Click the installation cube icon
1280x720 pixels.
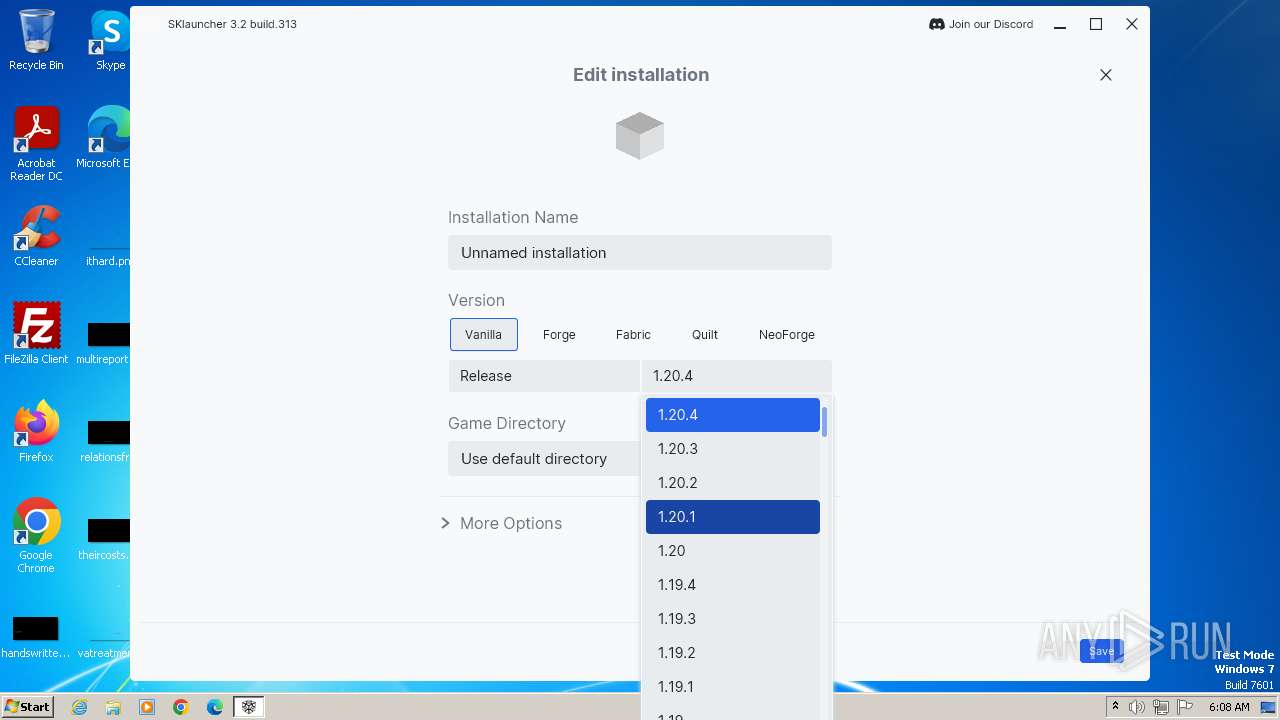[x=640, y=136]
